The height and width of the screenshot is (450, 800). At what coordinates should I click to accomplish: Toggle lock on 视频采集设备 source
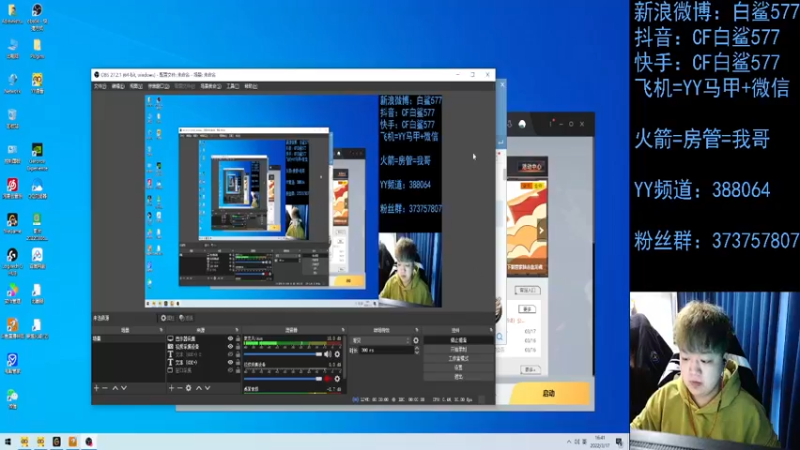(238, 346)
